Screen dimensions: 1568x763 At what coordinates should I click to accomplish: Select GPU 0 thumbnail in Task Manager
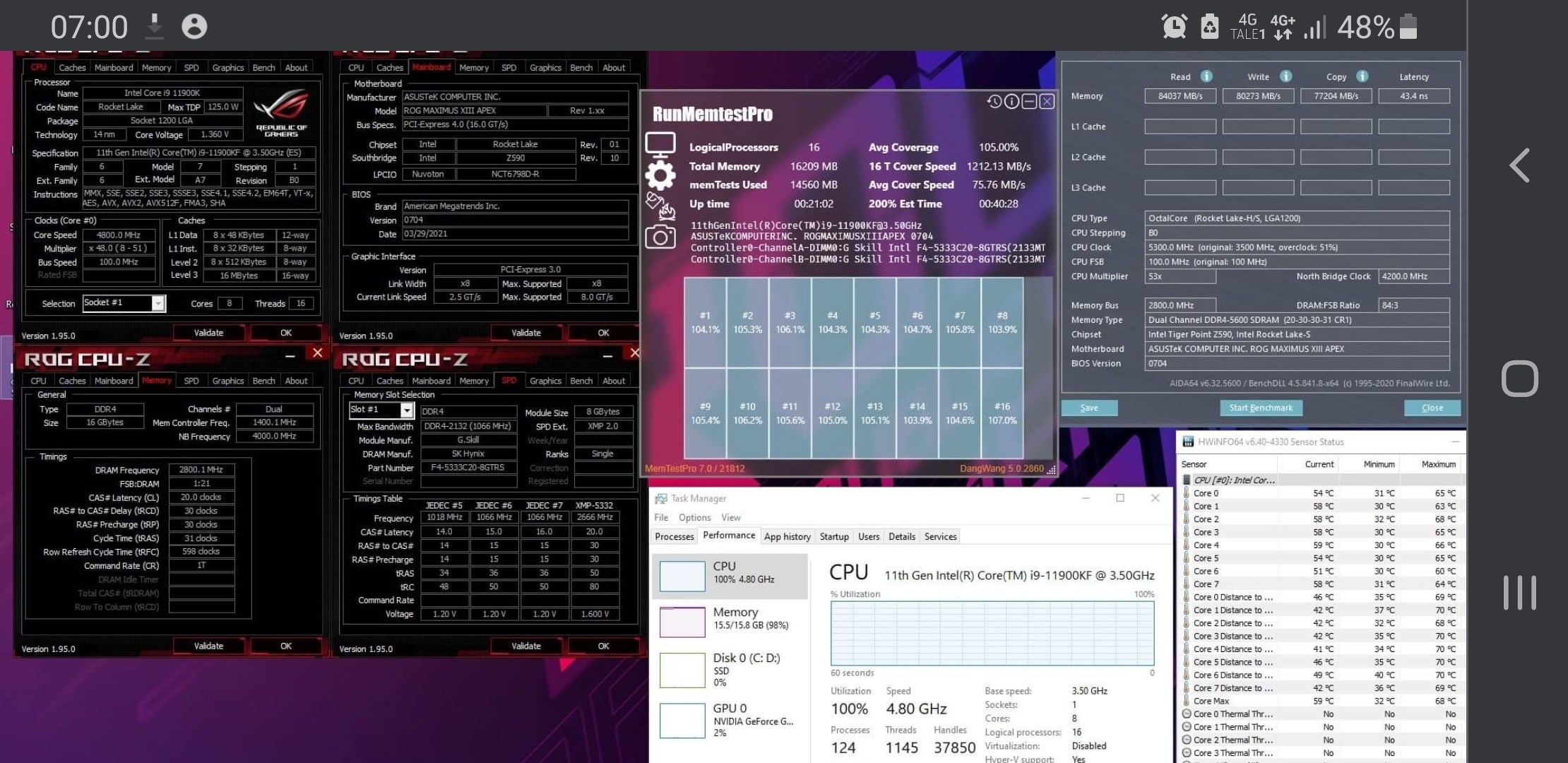click(682, 720)
